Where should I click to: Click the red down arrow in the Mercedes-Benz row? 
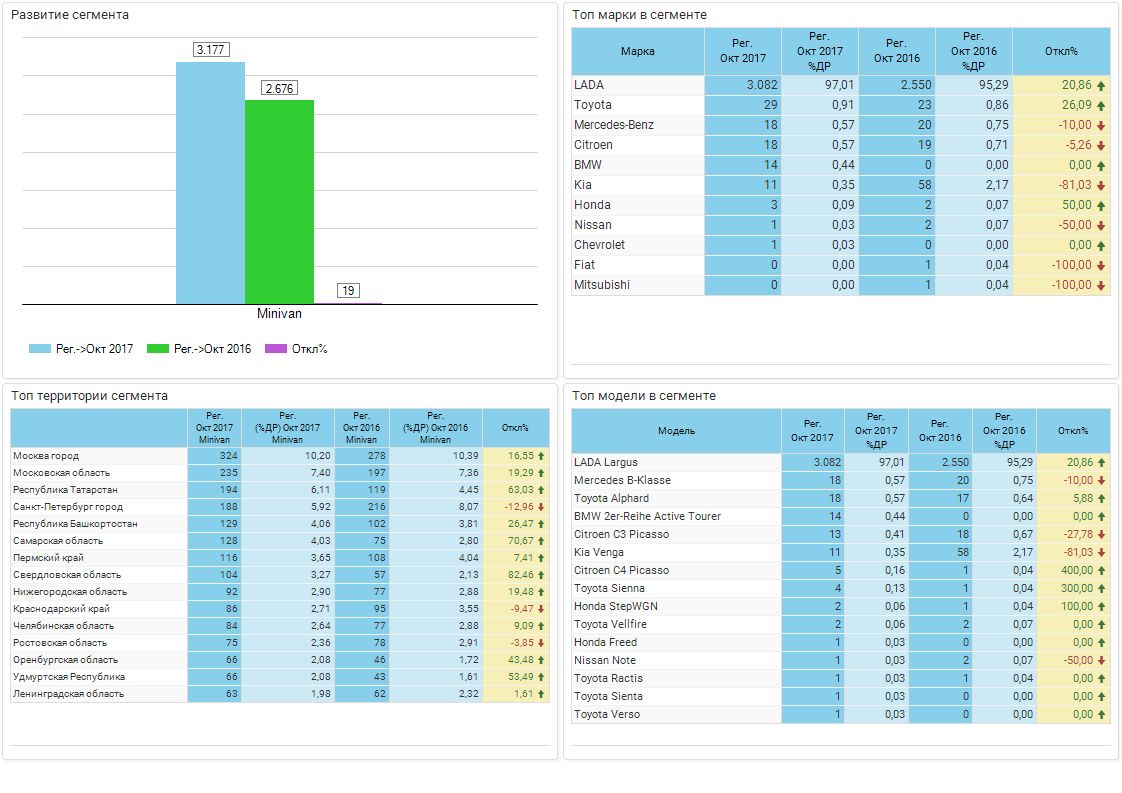(x=1101, y=126)
